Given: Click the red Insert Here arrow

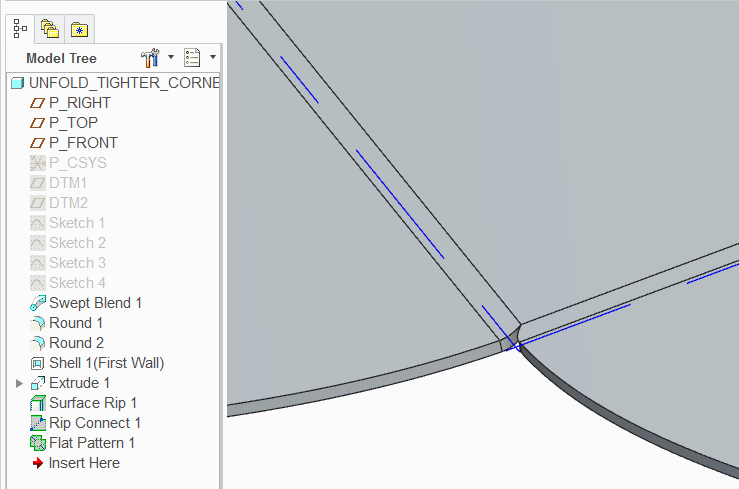Looking at the screenshot, I should point(38,463).
